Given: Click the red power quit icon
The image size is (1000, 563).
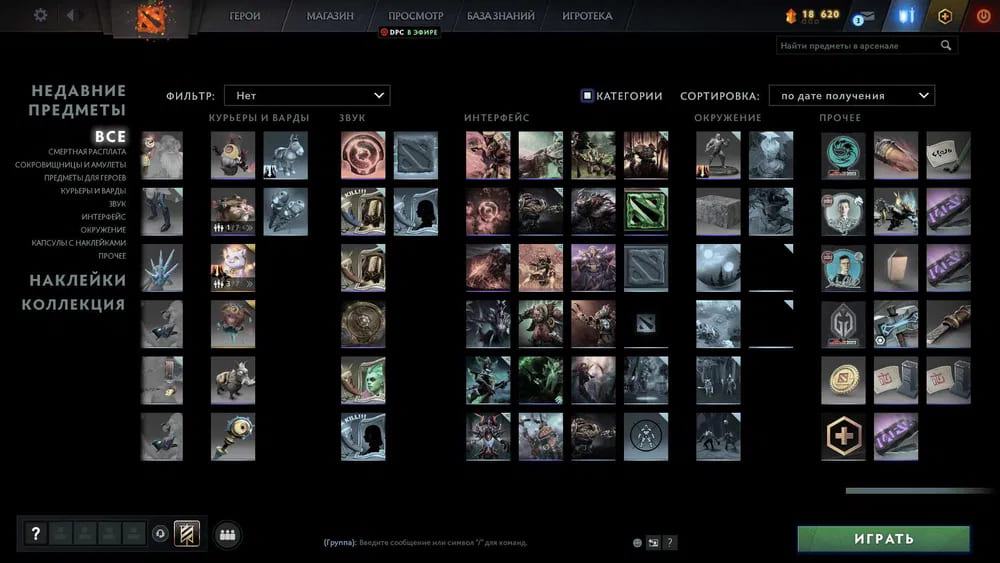Looking at the screenshot, I should [982, 16].
